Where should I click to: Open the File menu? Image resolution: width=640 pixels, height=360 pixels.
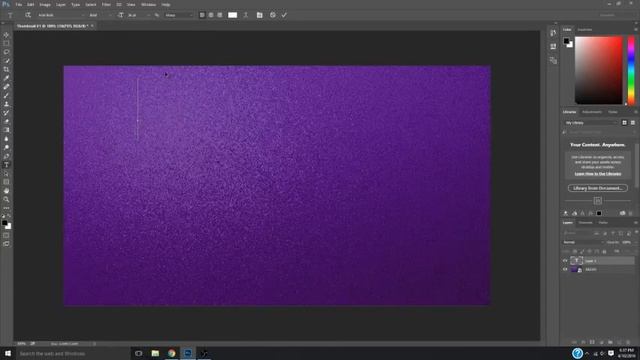point(19,4)
